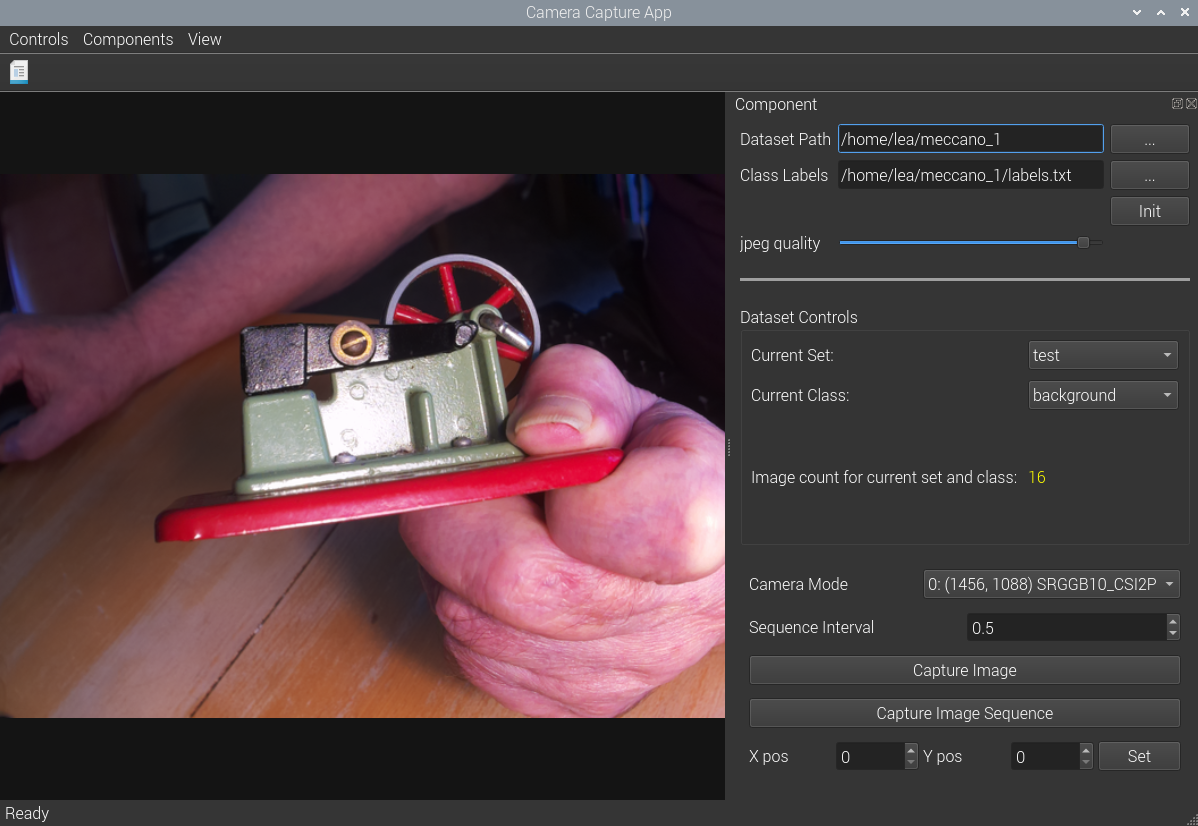
Task: Decrement the X pos value
Action: (x=911, y=763)
